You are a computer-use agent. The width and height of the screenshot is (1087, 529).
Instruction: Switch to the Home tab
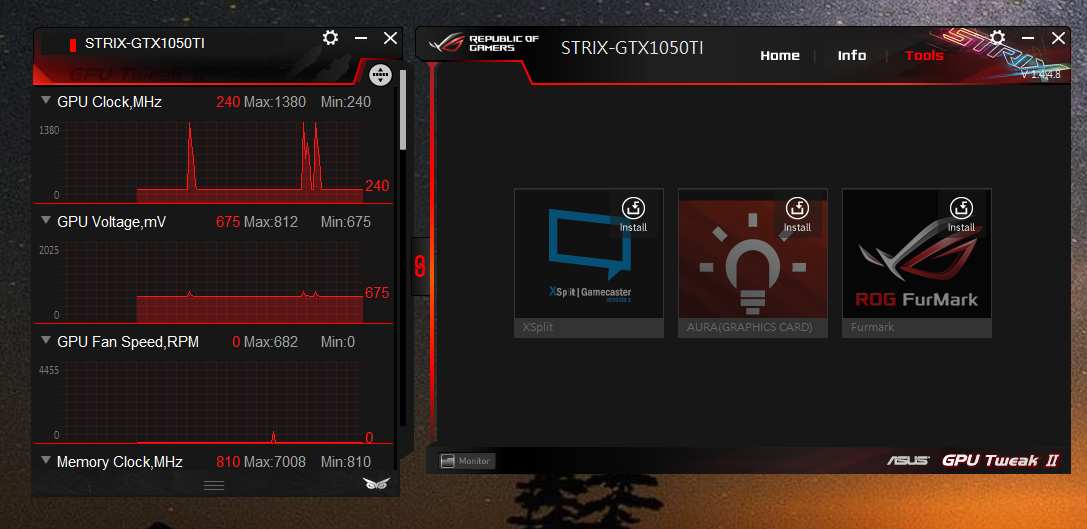coord(780,55)
